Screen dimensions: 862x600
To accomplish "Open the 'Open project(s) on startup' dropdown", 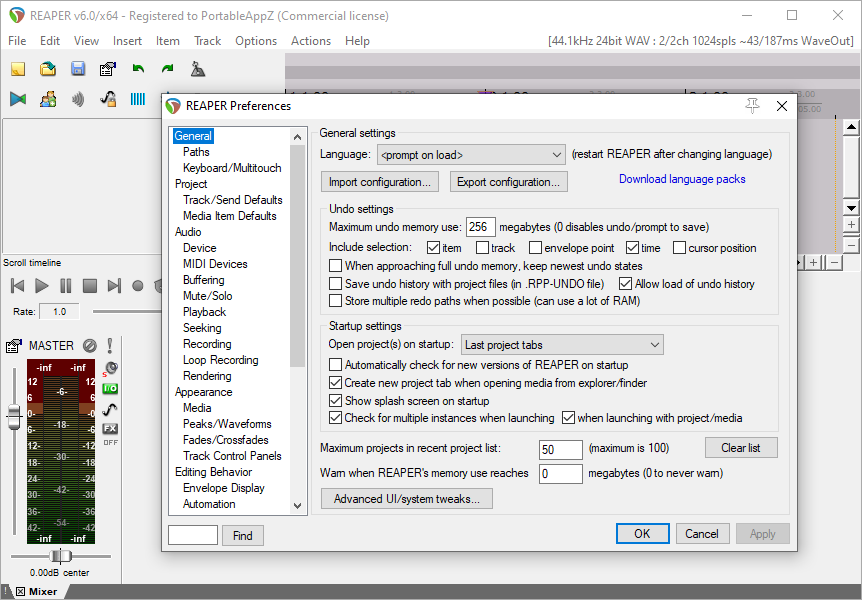I will point(562,345).
